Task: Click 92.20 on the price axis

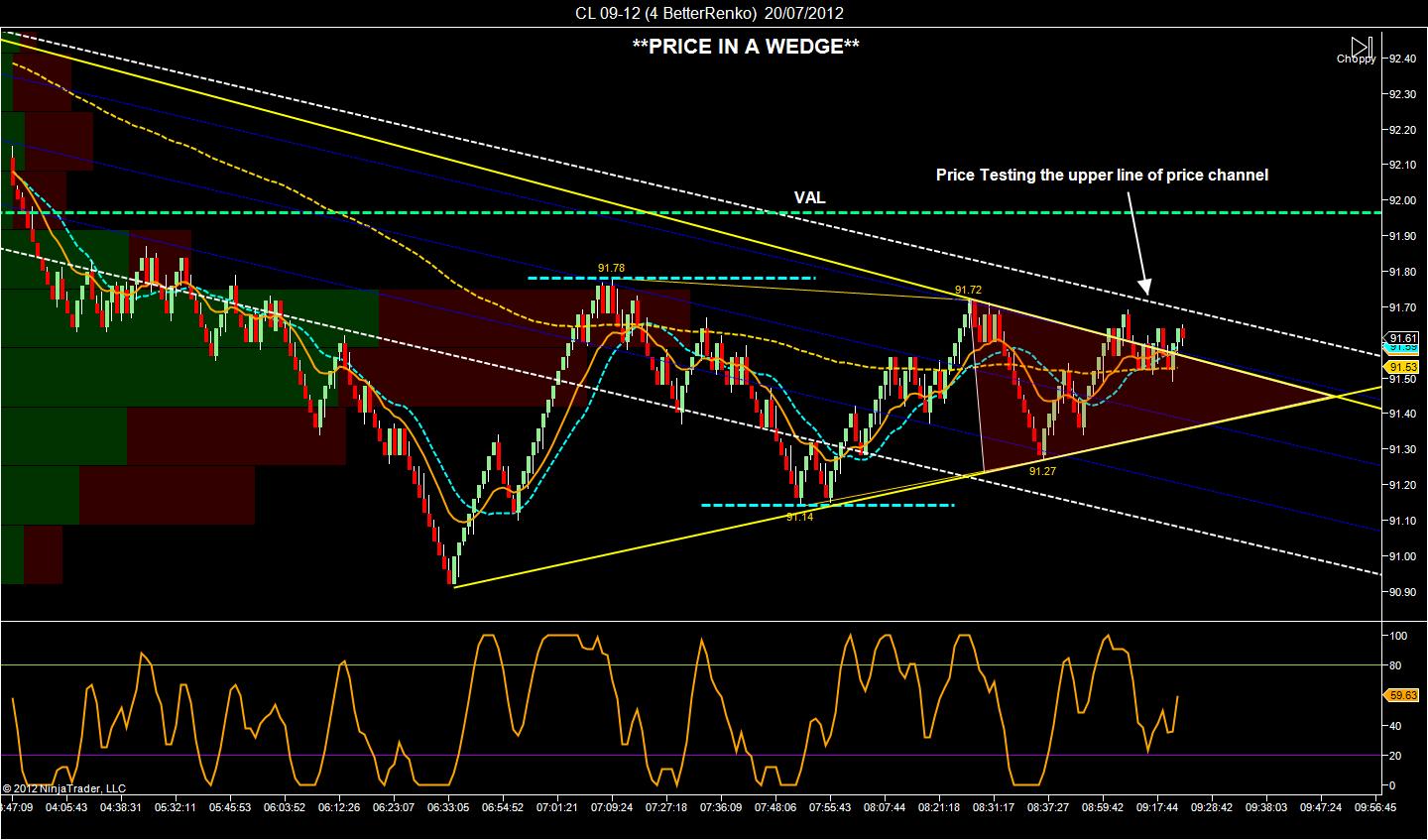Action: [x=1402, y=130]
